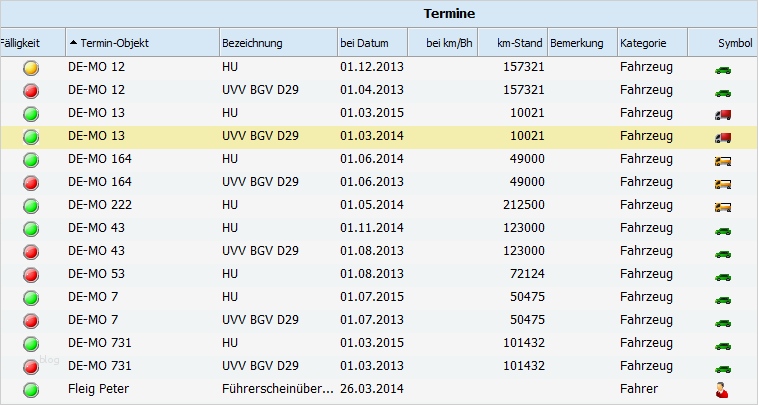Click the red truck symbol in the highlighted DE-MO 13 row
758x405 pixels.
pos(723,137)
